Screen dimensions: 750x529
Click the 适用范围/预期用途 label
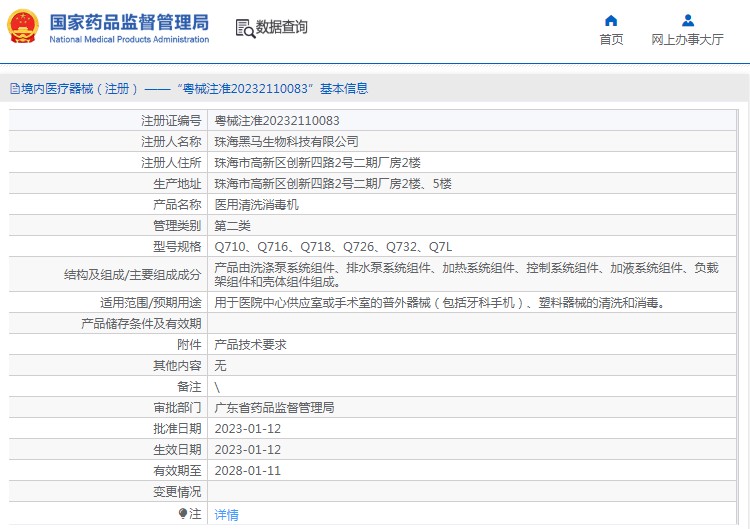tap(151, 302)
